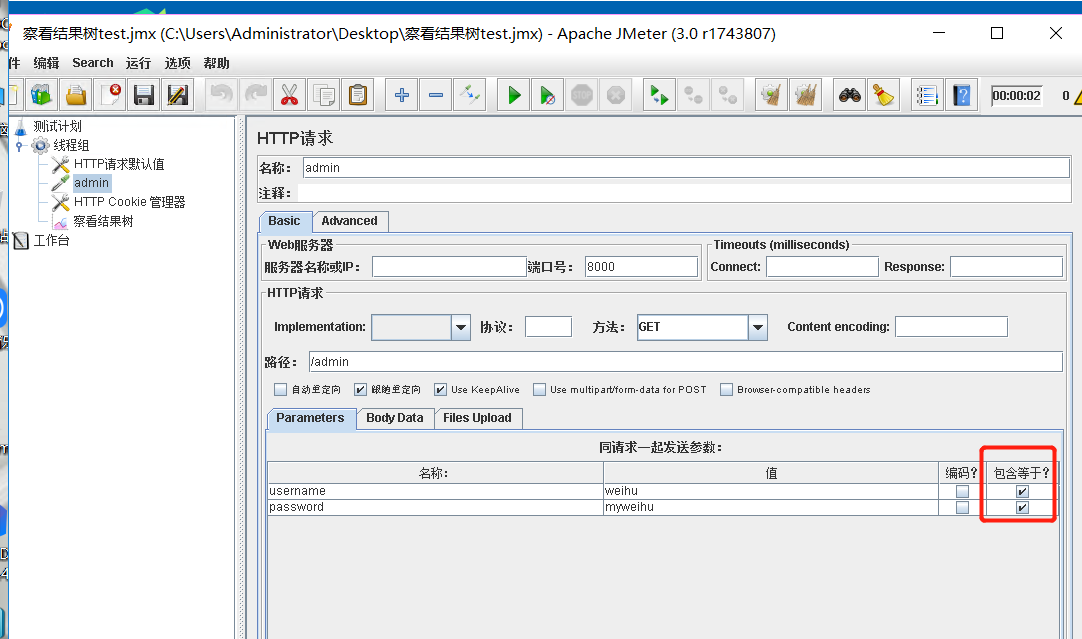Save the test plan with floppy icon
The height and width of the screenshot is (639, 1082).
click(x=144, y=95)
